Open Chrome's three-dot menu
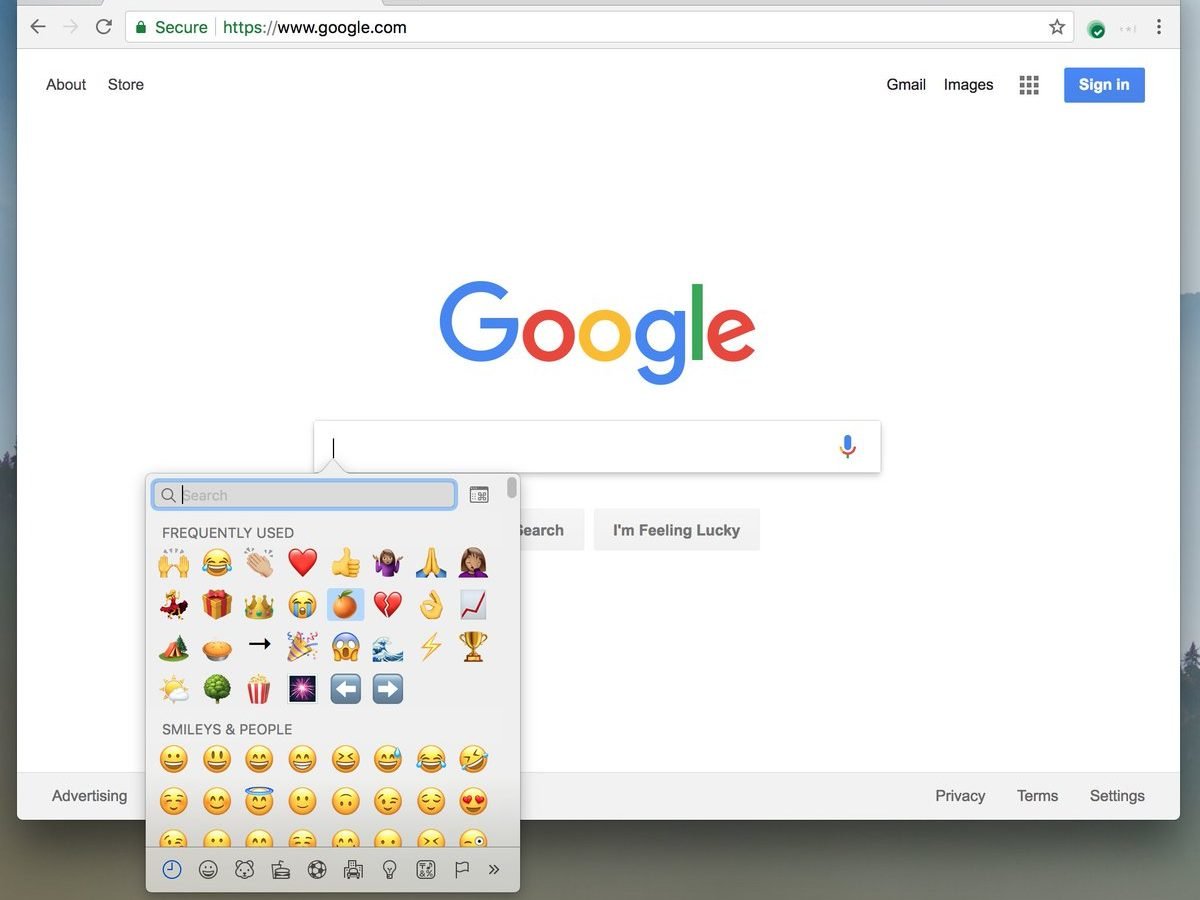This screenshot has height=900, width=1200. pyautogui.click(x=1159, y=27)
